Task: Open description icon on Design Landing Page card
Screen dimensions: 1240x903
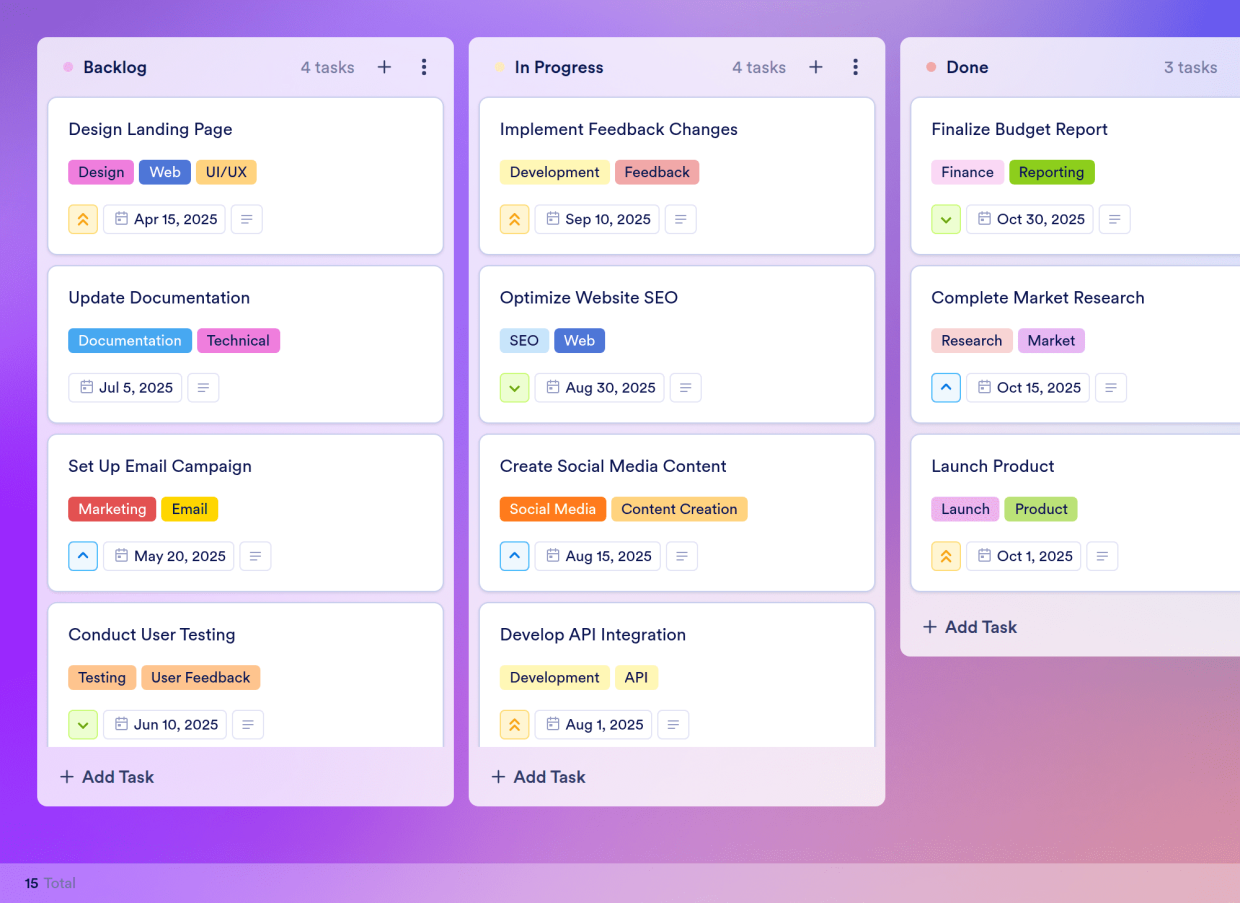Action: 247,219
